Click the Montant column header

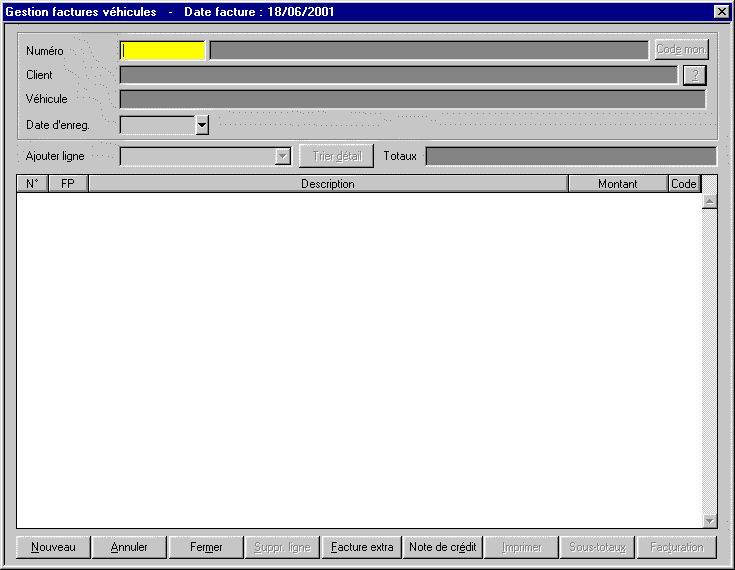coord(618,184)
